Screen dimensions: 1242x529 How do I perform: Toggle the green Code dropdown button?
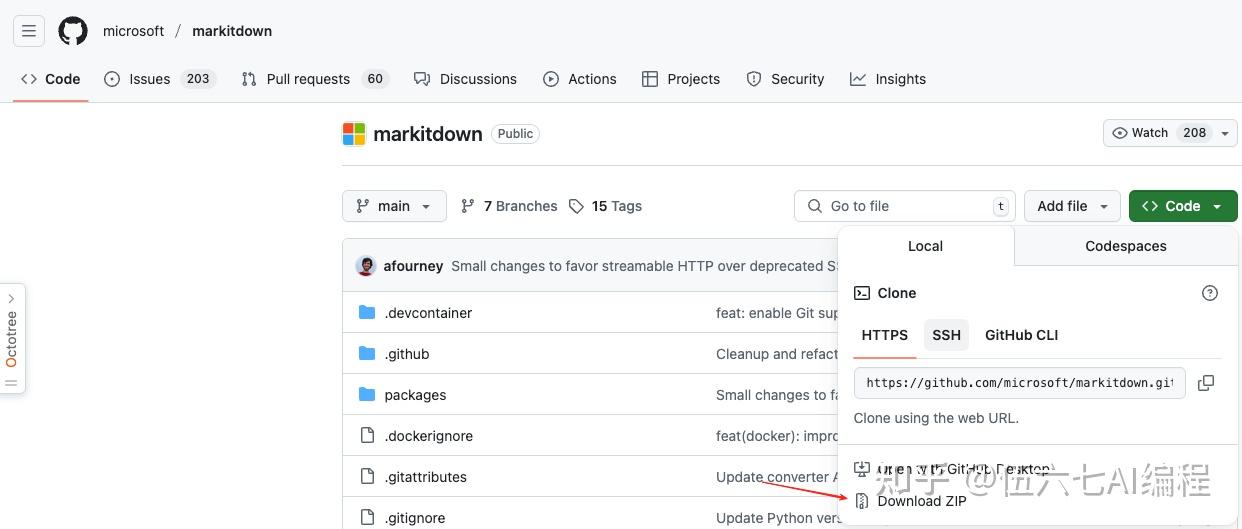pos(1182,206)
